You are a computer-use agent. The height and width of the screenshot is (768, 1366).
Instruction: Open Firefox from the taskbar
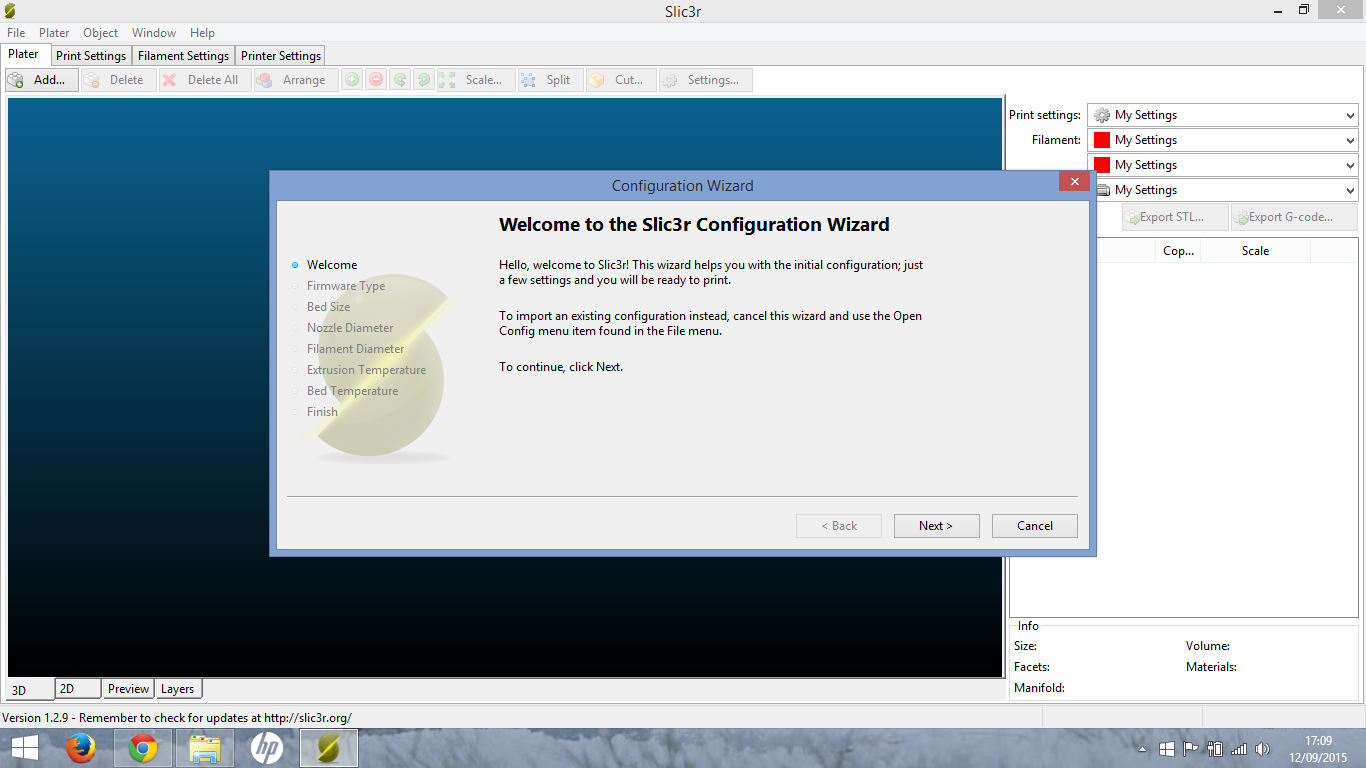(x=81, y=748)
